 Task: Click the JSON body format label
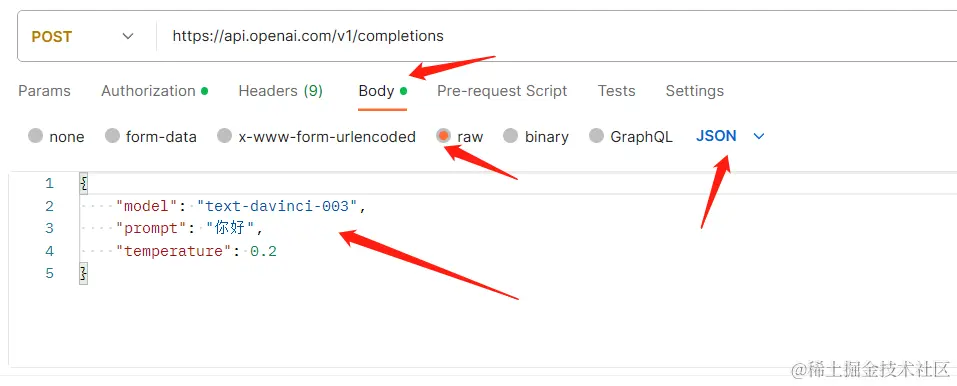pos(716,136)
